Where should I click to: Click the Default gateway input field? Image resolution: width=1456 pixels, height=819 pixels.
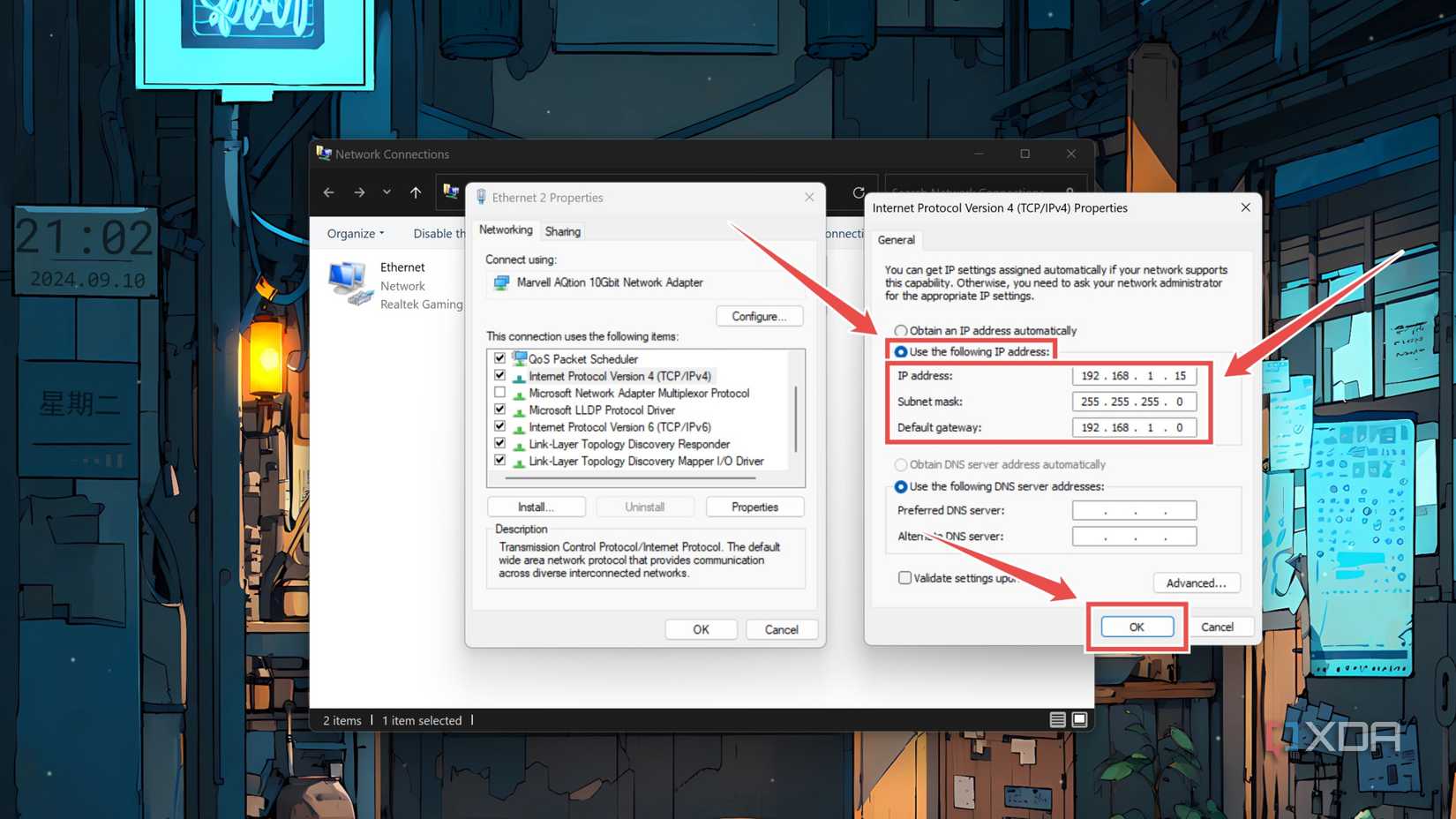coord(1134,427)
